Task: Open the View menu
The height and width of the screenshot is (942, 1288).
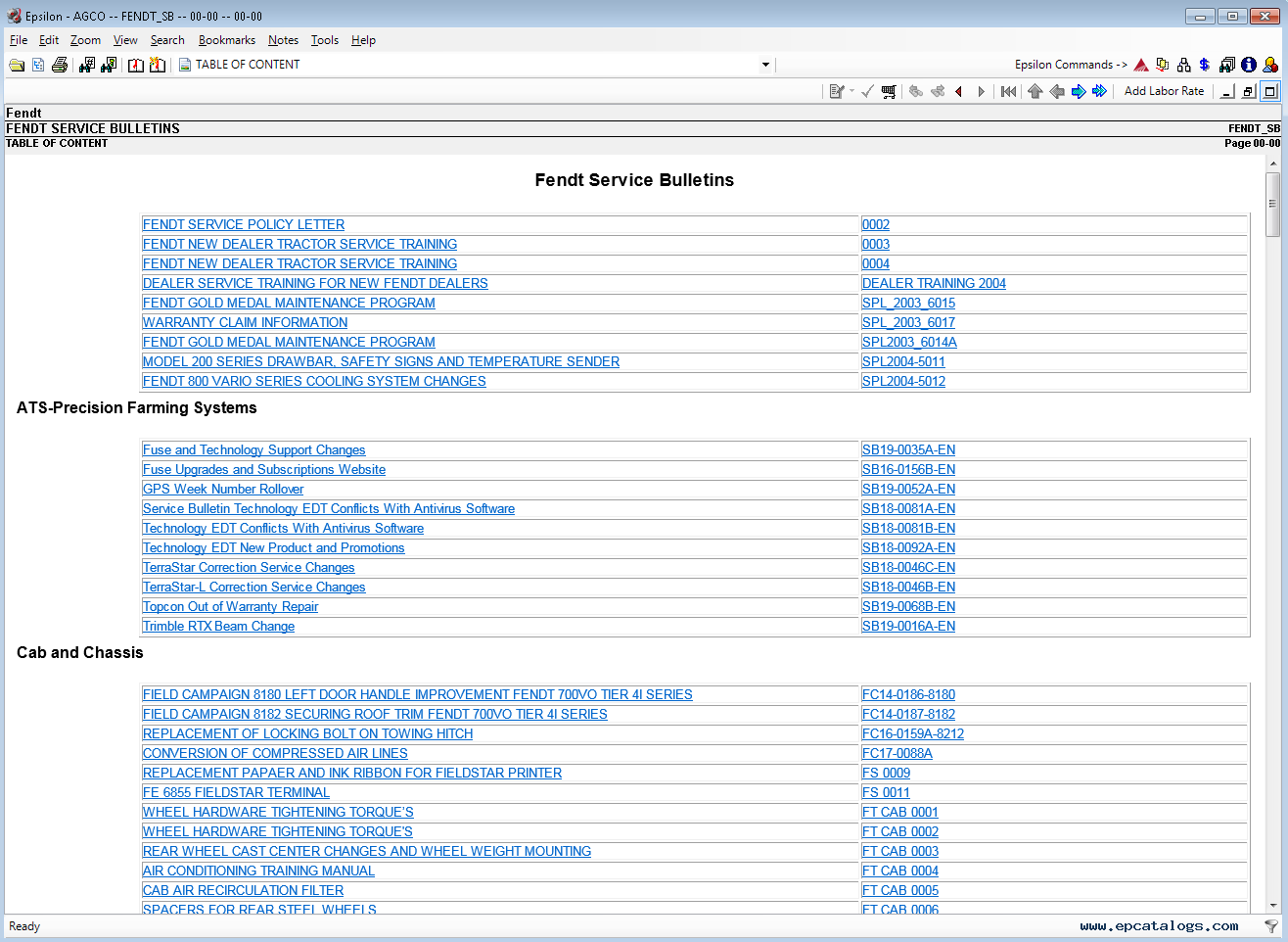Action: pos(125,40)
